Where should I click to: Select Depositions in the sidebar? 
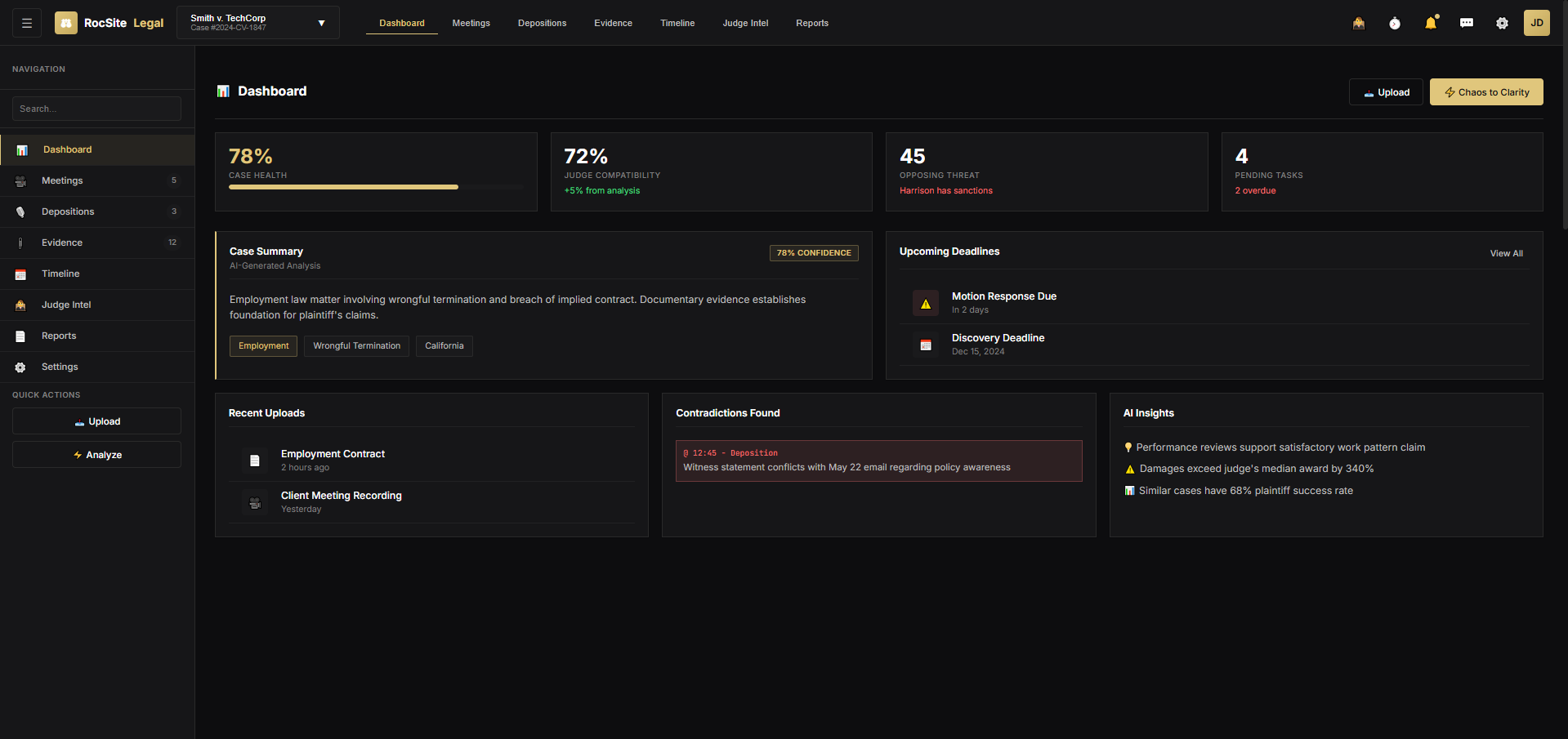[68, 211]
